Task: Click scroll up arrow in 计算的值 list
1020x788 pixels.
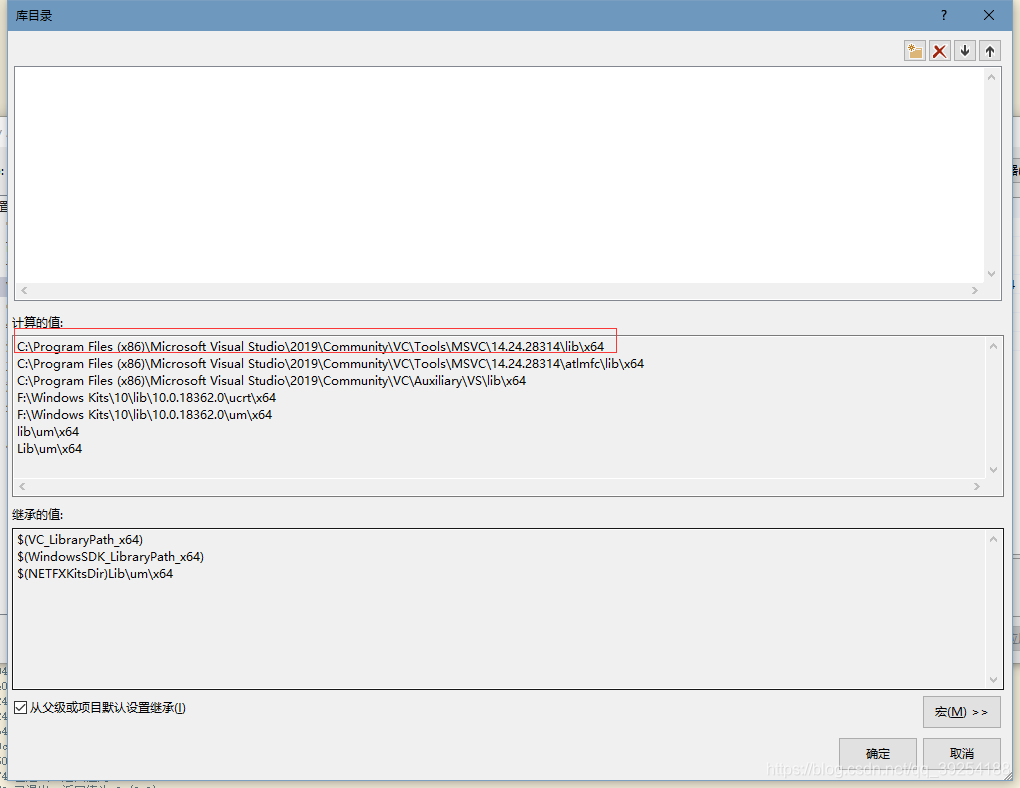Action: 993,346
